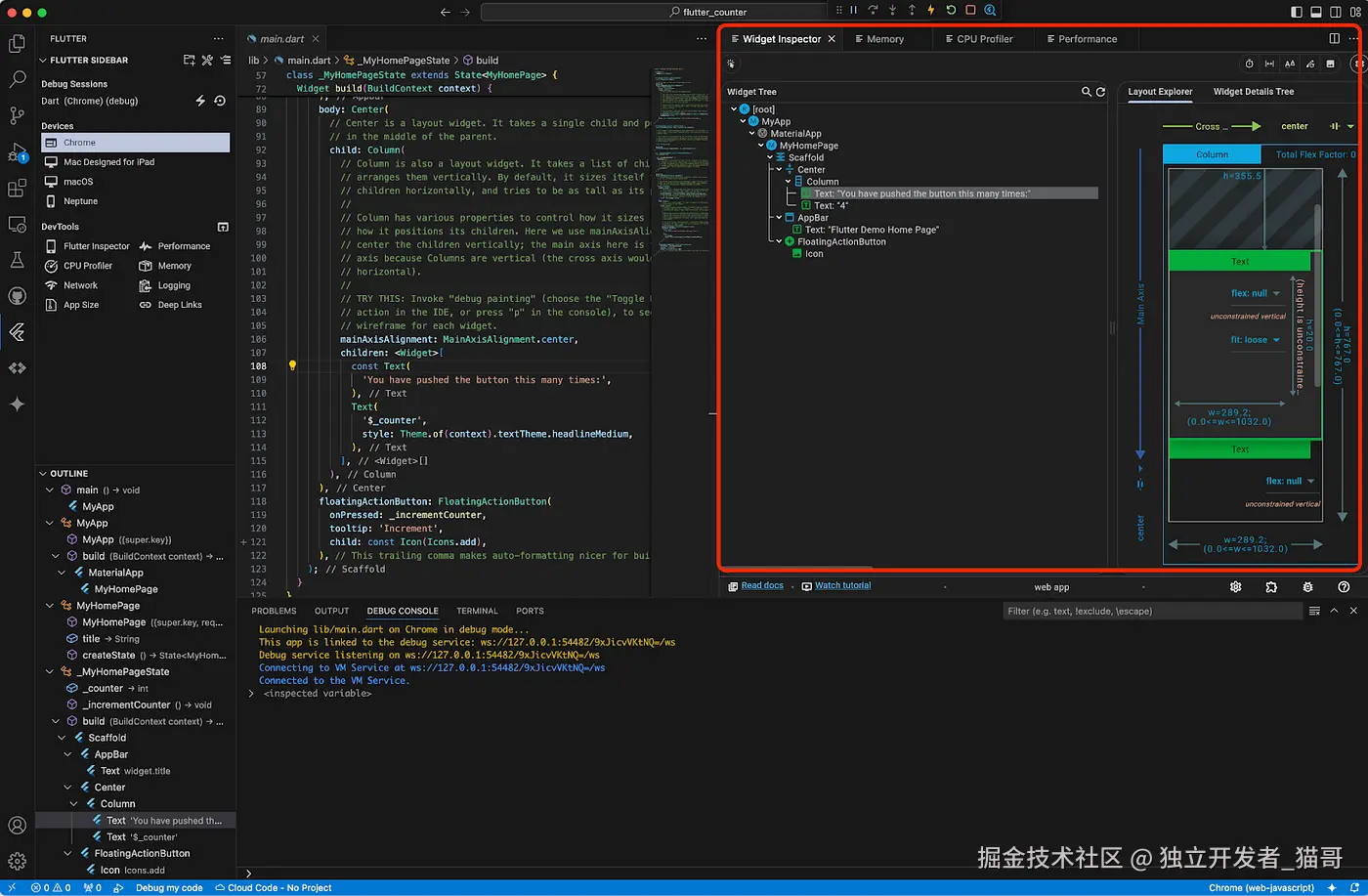Collapse Column node in Widget Tree
Image resolution: width=1368 pixels, height=896 pixels.
[788, 182]
